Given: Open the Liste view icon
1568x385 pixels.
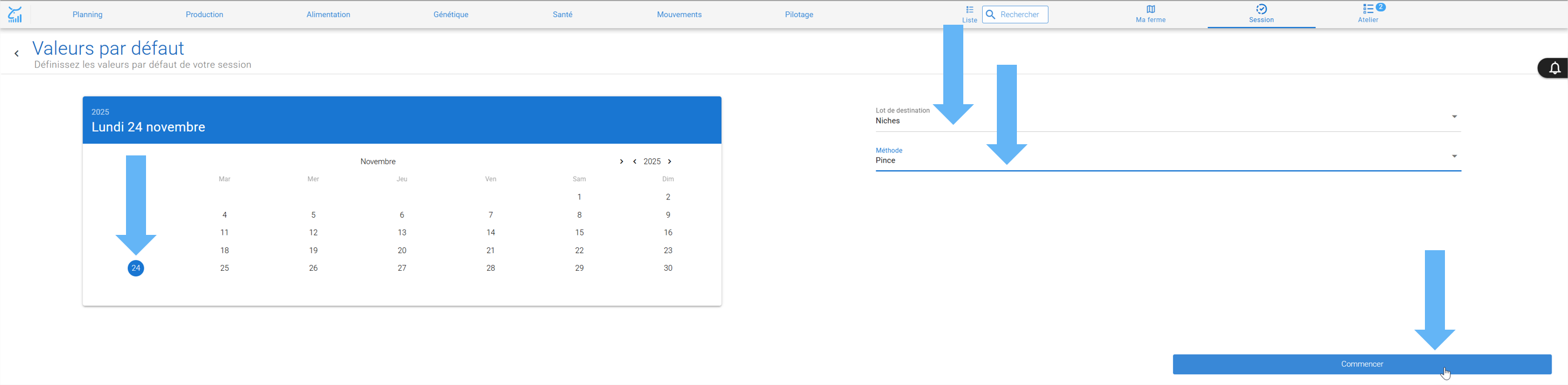Looking at the screenshot, I should [970, 14].
